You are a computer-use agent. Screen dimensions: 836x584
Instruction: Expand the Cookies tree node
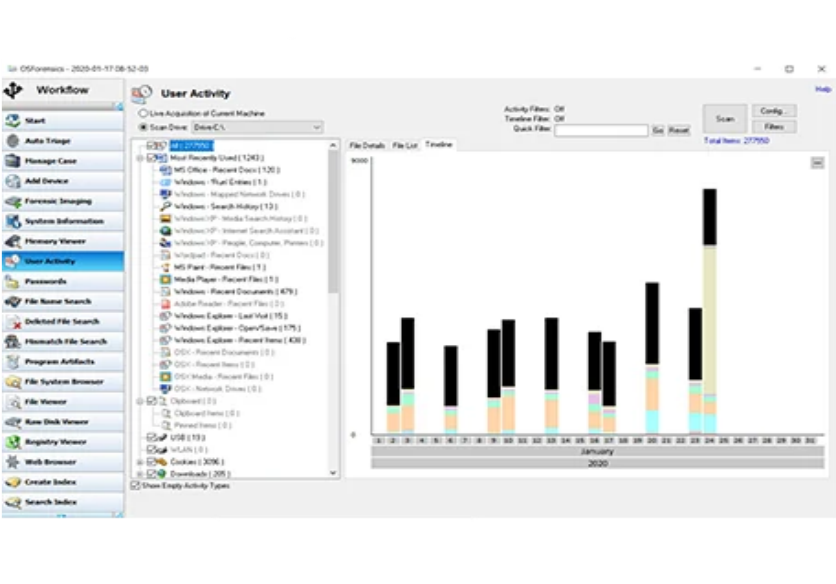coord(140,462)
